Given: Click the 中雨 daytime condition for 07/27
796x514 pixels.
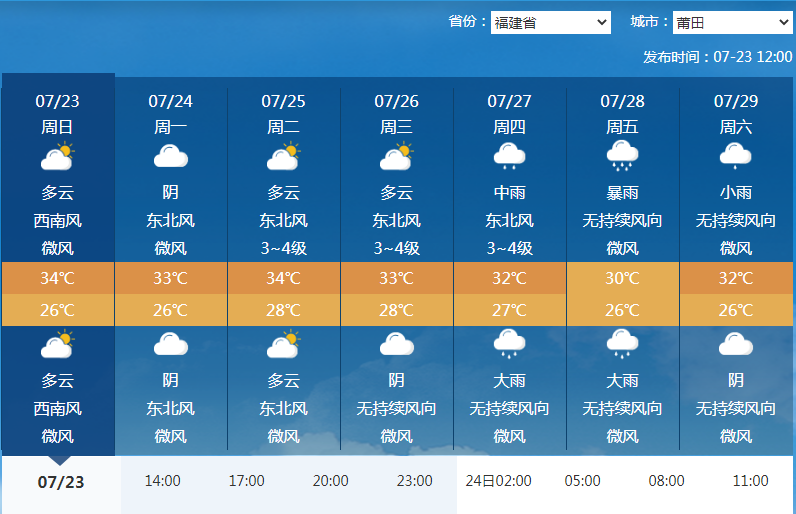Looking at the screenshot, I should [509, 193].
